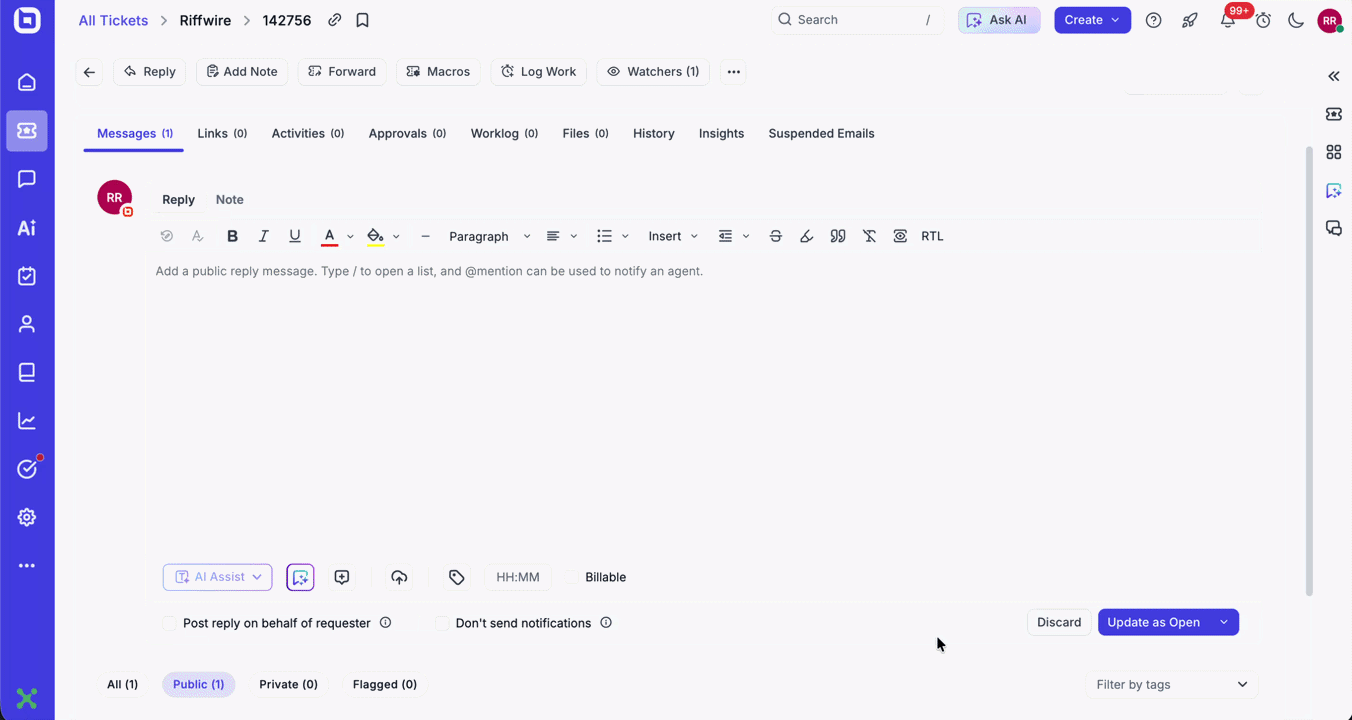This screenshot has width=1352, height=720.
Task: Add a tag using the tag icon
Action: pyautogui.click(x=456, y=577)
